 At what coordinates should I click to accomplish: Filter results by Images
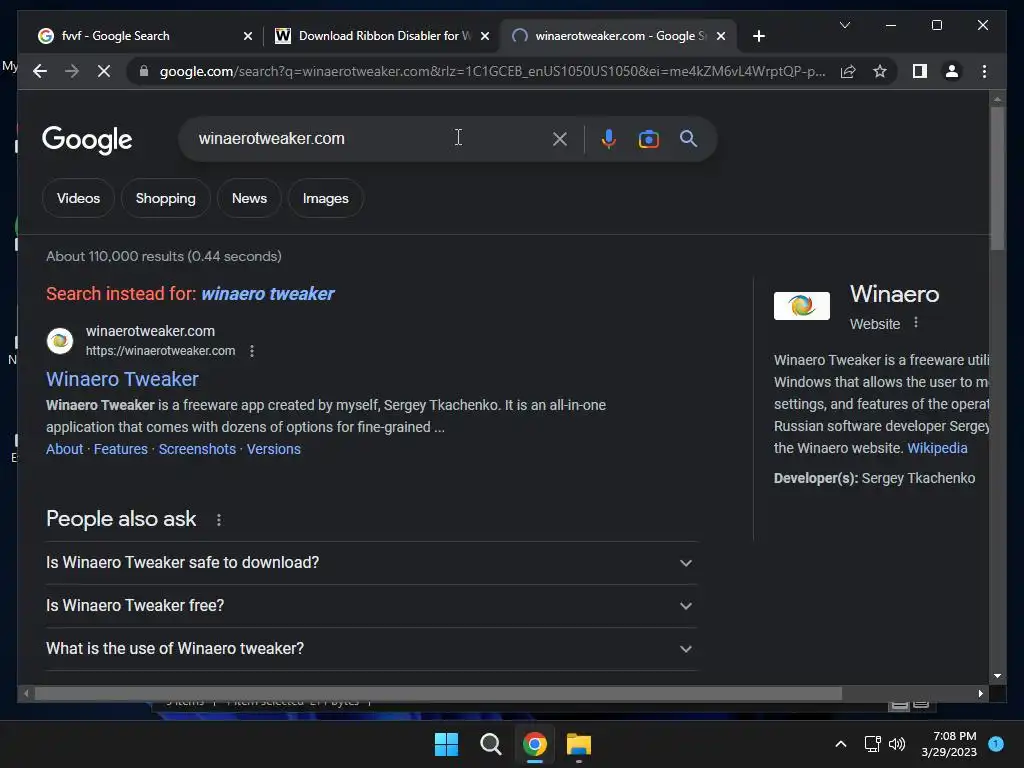[x=326, y=198]
